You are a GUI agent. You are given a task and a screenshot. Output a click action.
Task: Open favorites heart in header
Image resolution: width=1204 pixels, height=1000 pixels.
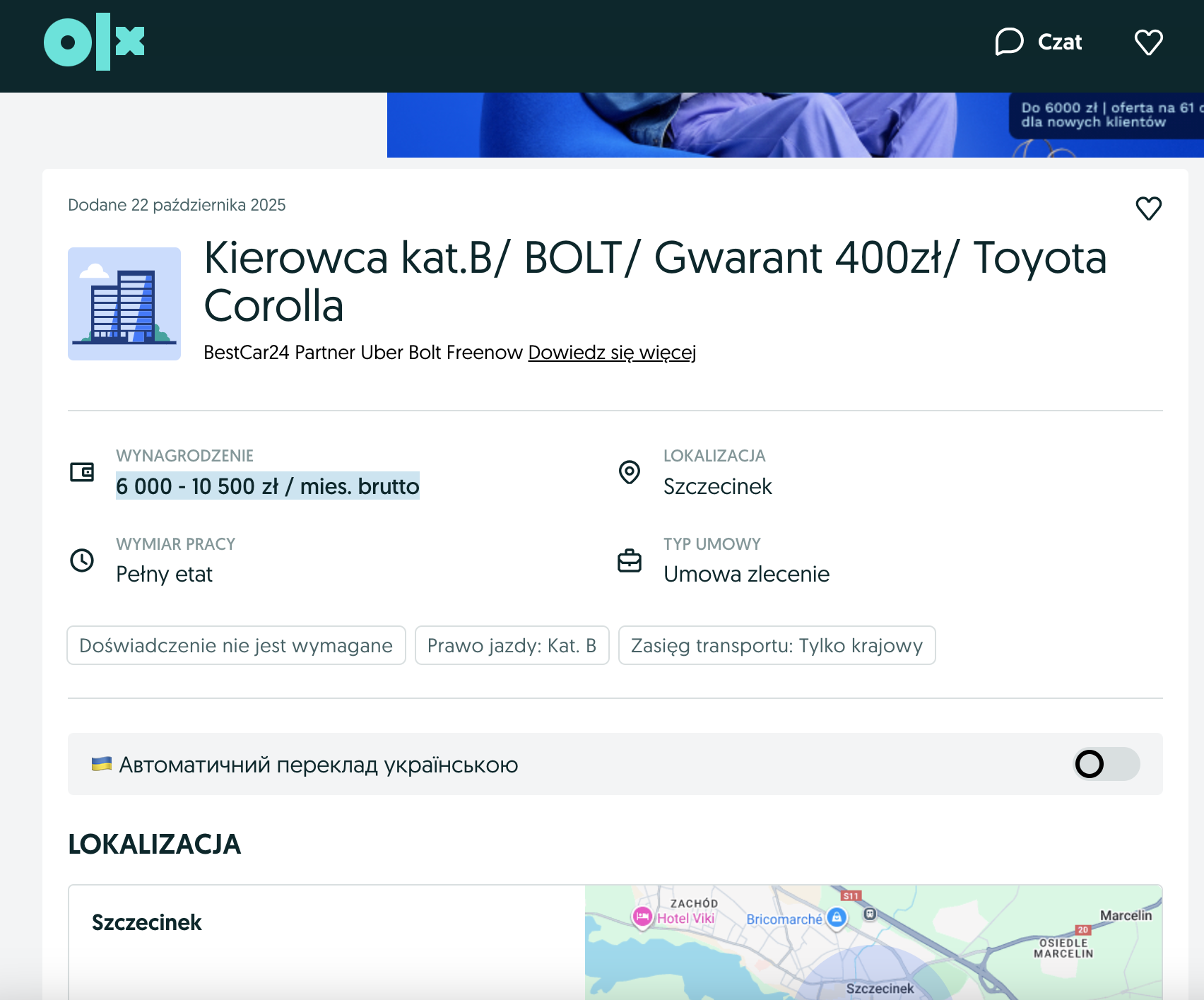pyautogui.click(x=1148, y=42)
